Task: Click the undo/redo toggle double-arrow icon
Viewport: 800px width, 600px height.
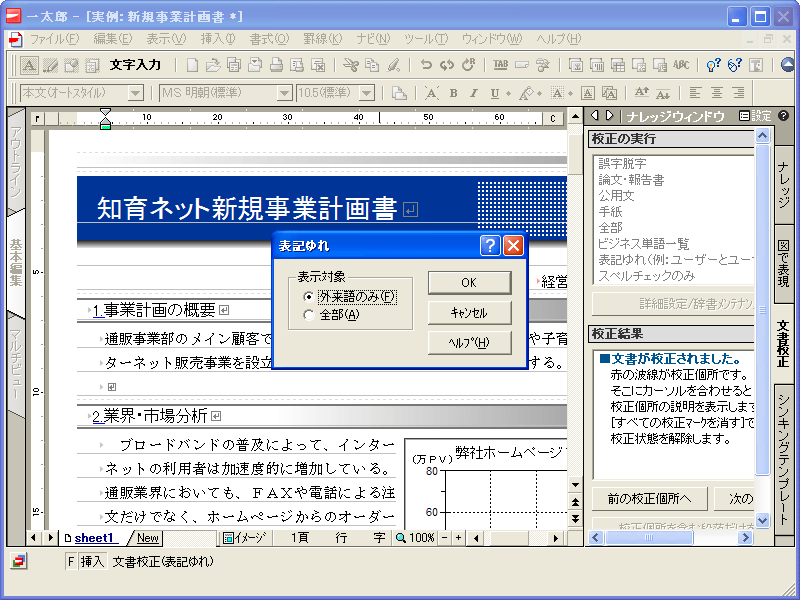Action: pos(447,65)
